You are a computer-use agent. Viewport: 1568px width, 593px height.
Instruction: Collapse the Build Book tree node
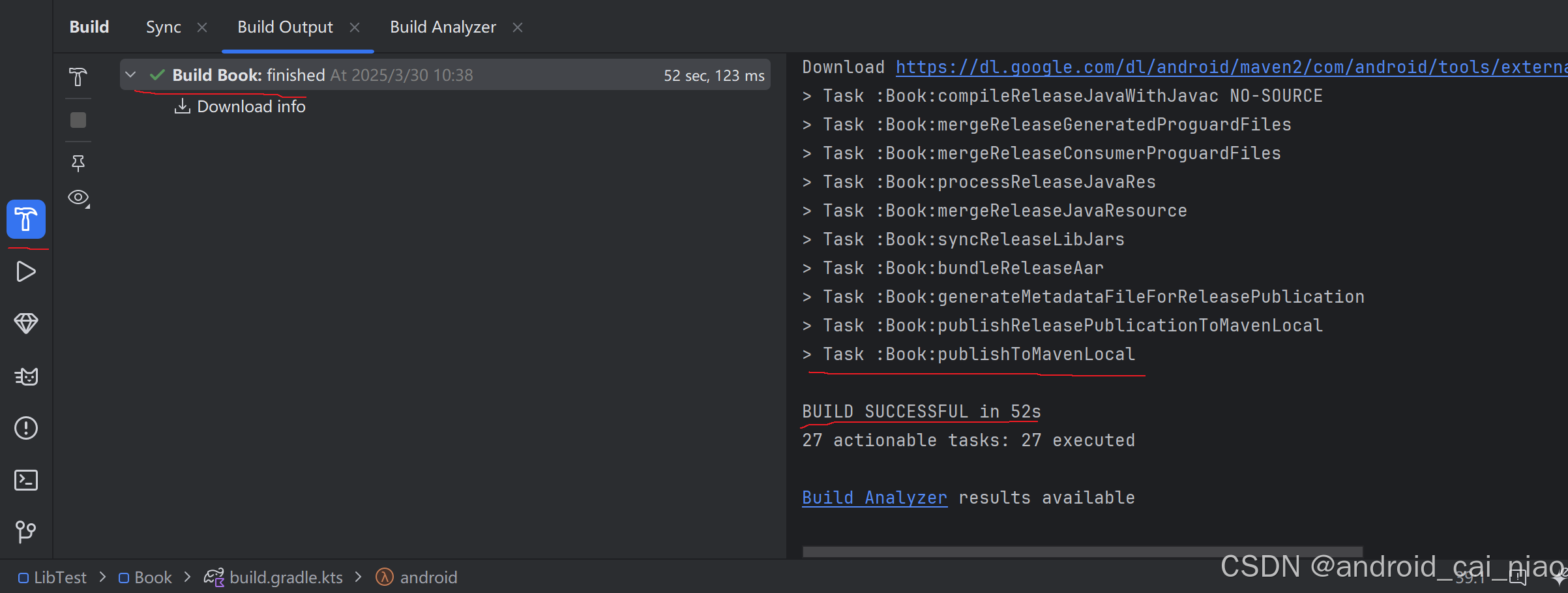(x=130, y=75)
